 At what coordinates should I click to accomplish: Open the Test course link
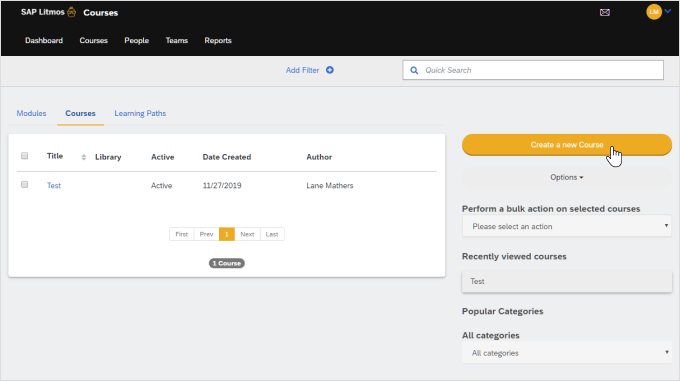point(54,186)
